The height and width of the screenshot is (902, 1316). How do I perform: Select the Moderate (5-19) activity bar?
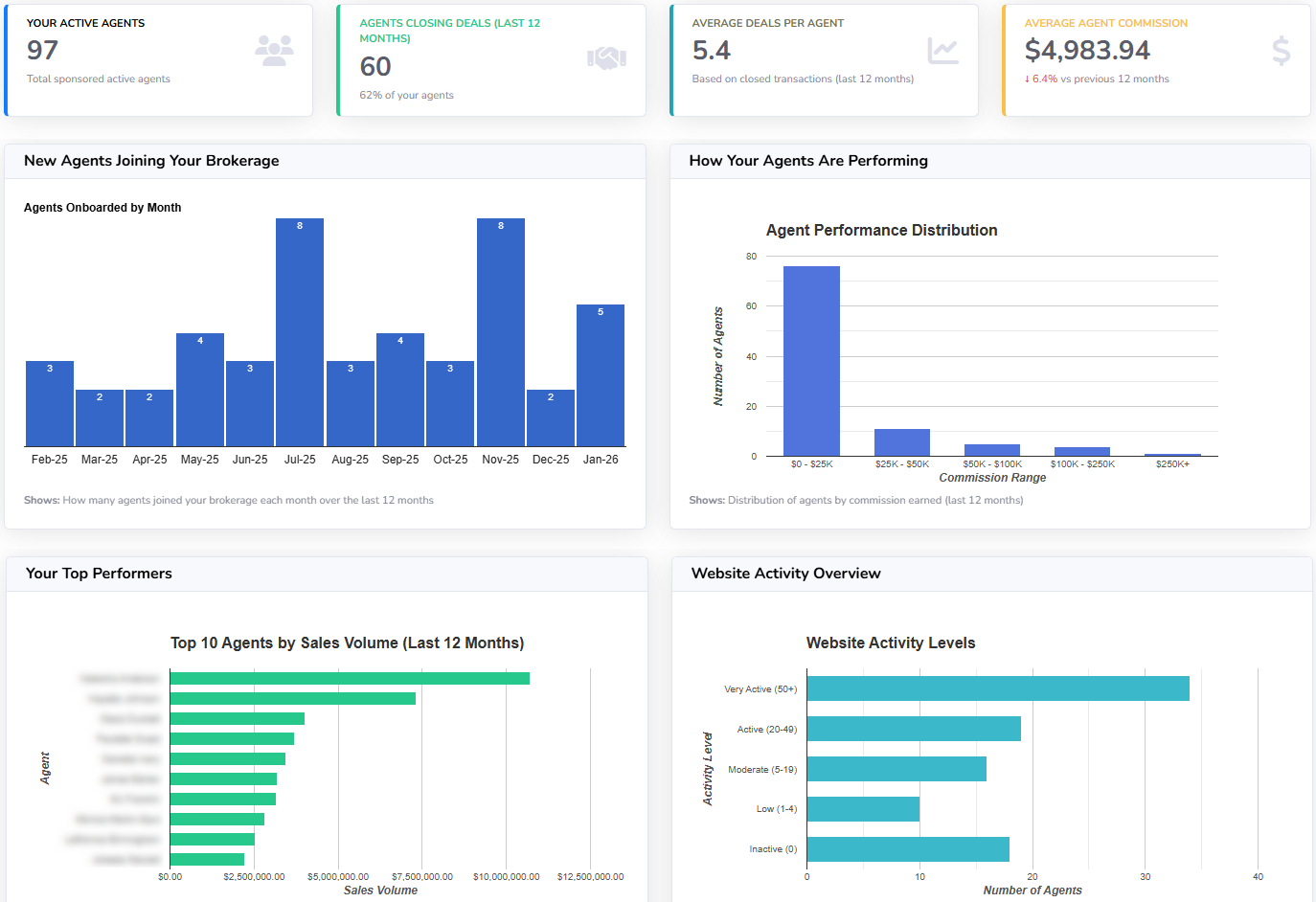pos(896,769)
